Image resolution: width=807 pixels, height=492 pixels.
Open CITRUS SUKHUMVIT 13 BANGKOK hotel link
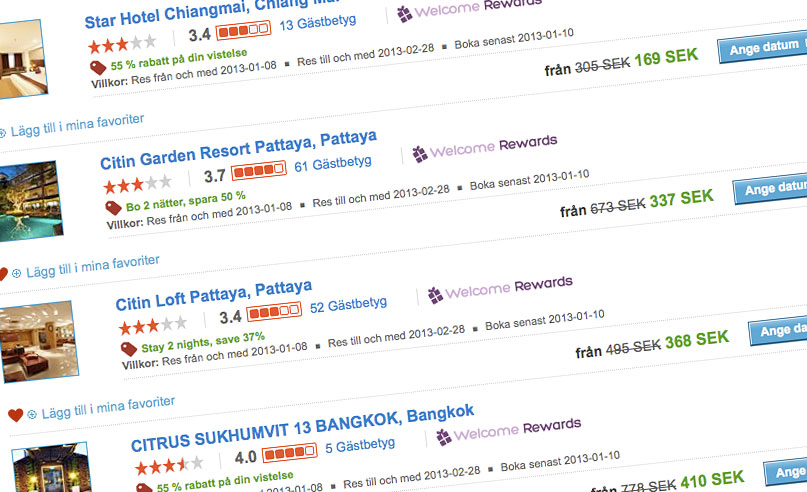point(302,428)
